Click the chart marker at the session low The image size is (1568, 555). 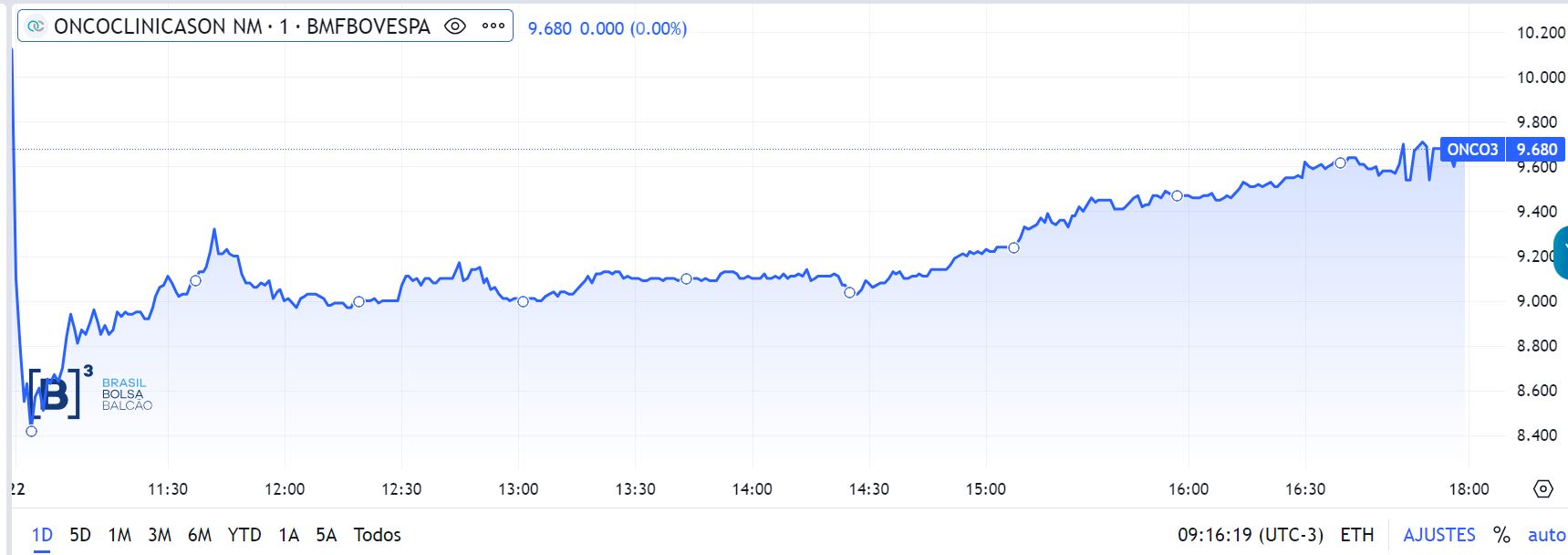(31, 431)
